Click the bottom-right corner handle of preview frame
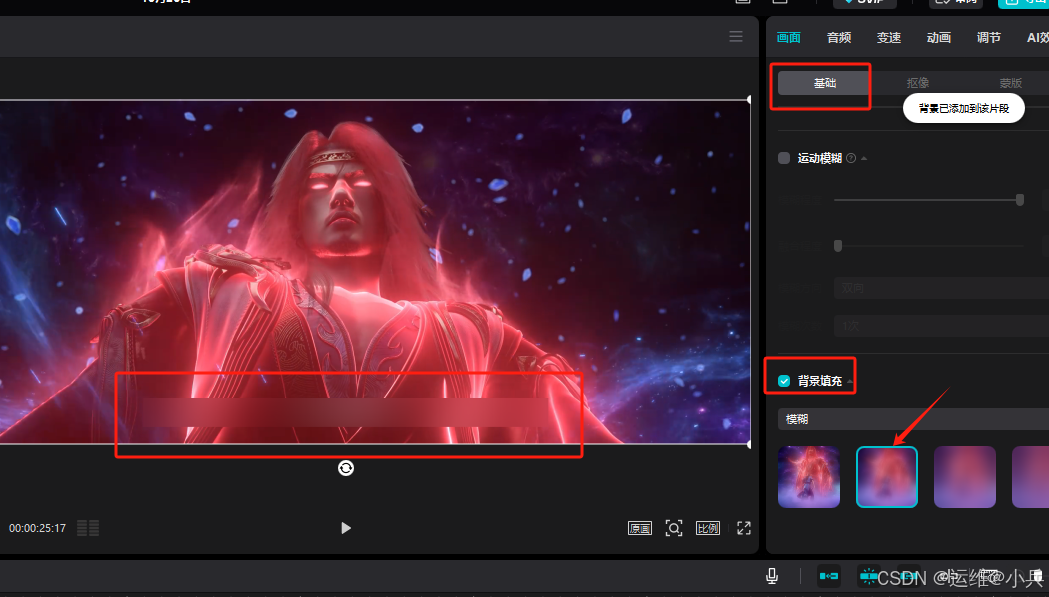The width and height of the screenshot is (1049, 597). coord(749,444)
